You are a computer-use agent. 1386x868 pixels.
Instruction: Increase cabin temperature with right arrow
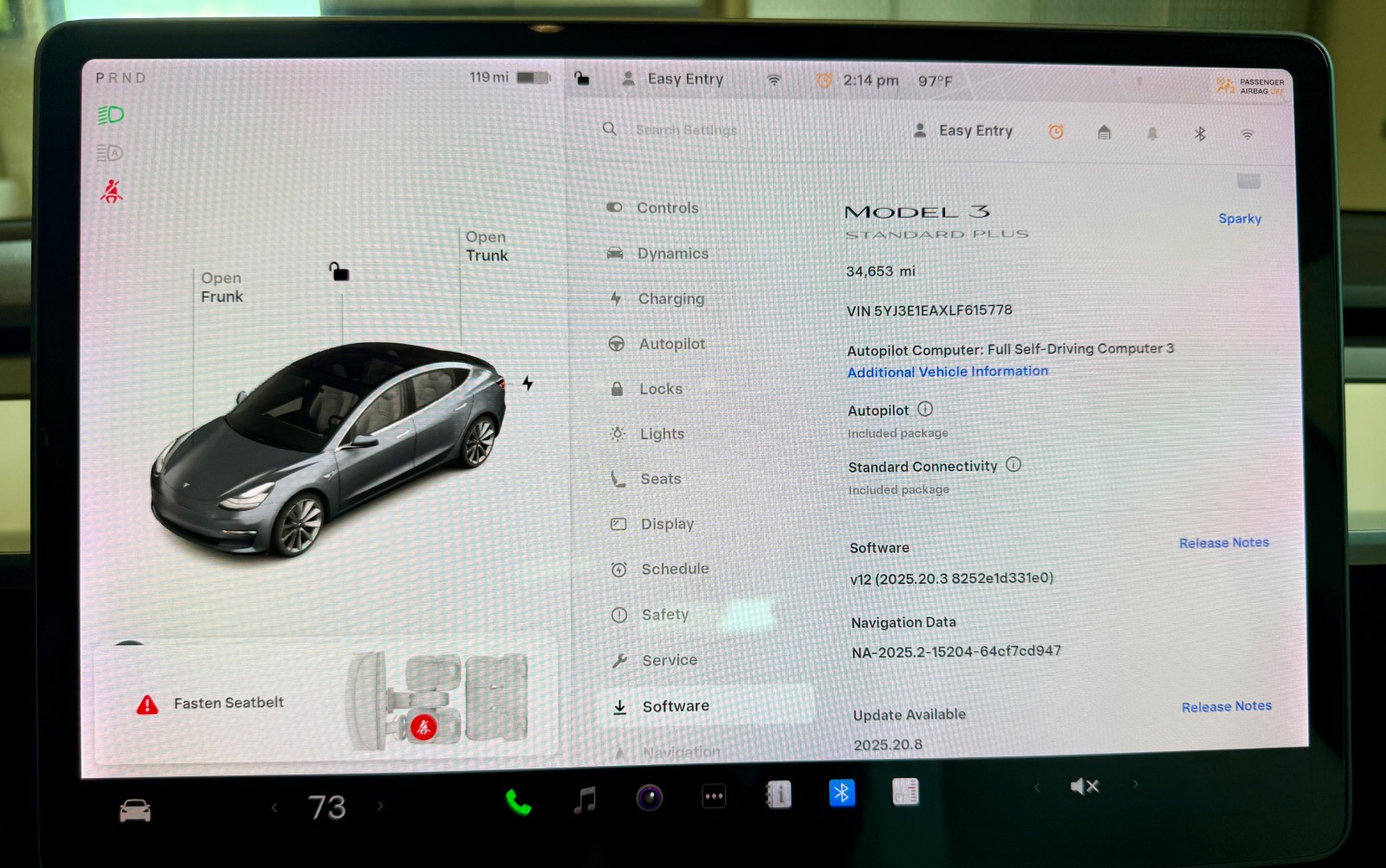point(380,806)
